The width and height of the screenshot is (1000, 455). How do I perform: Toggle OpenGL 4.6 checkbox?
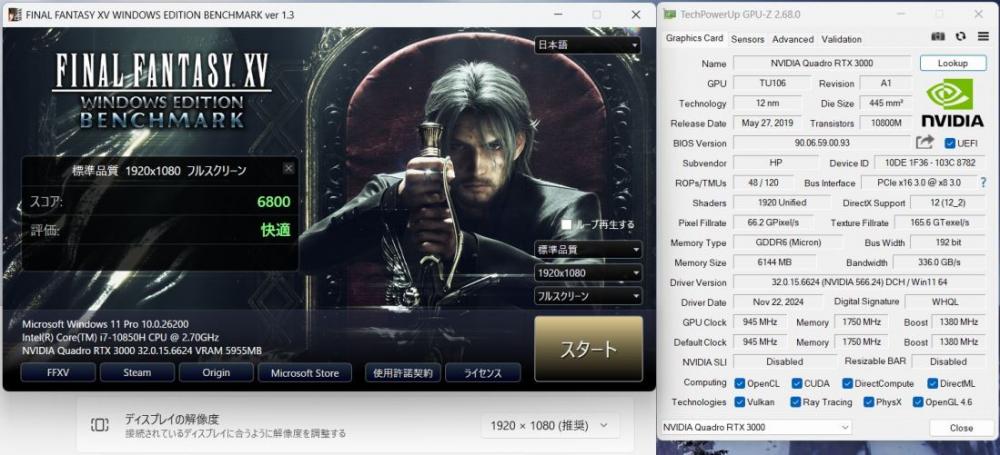coord(918,402)
